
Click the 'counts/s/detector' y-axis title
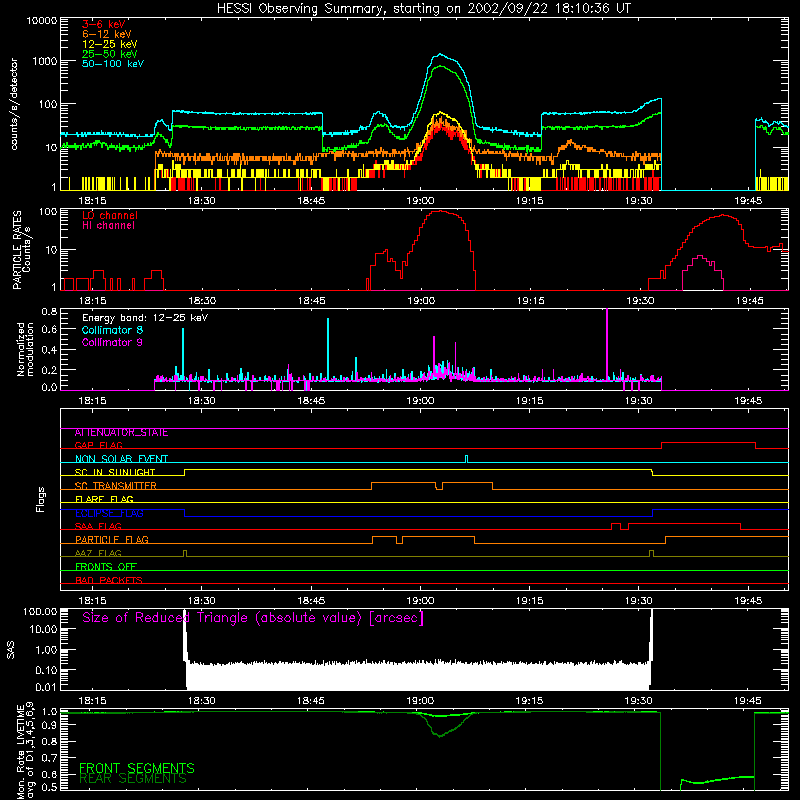(x=14, y=104)
